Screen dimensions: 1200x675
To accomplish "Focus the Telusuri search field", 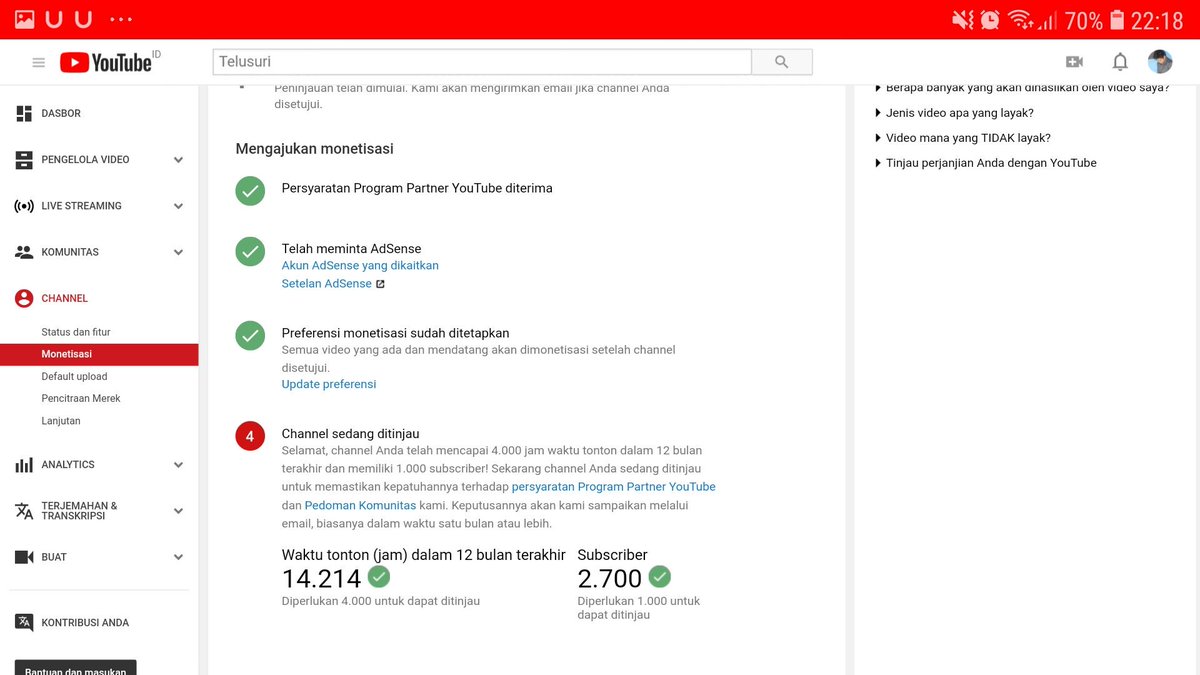I will pos(482,62).
